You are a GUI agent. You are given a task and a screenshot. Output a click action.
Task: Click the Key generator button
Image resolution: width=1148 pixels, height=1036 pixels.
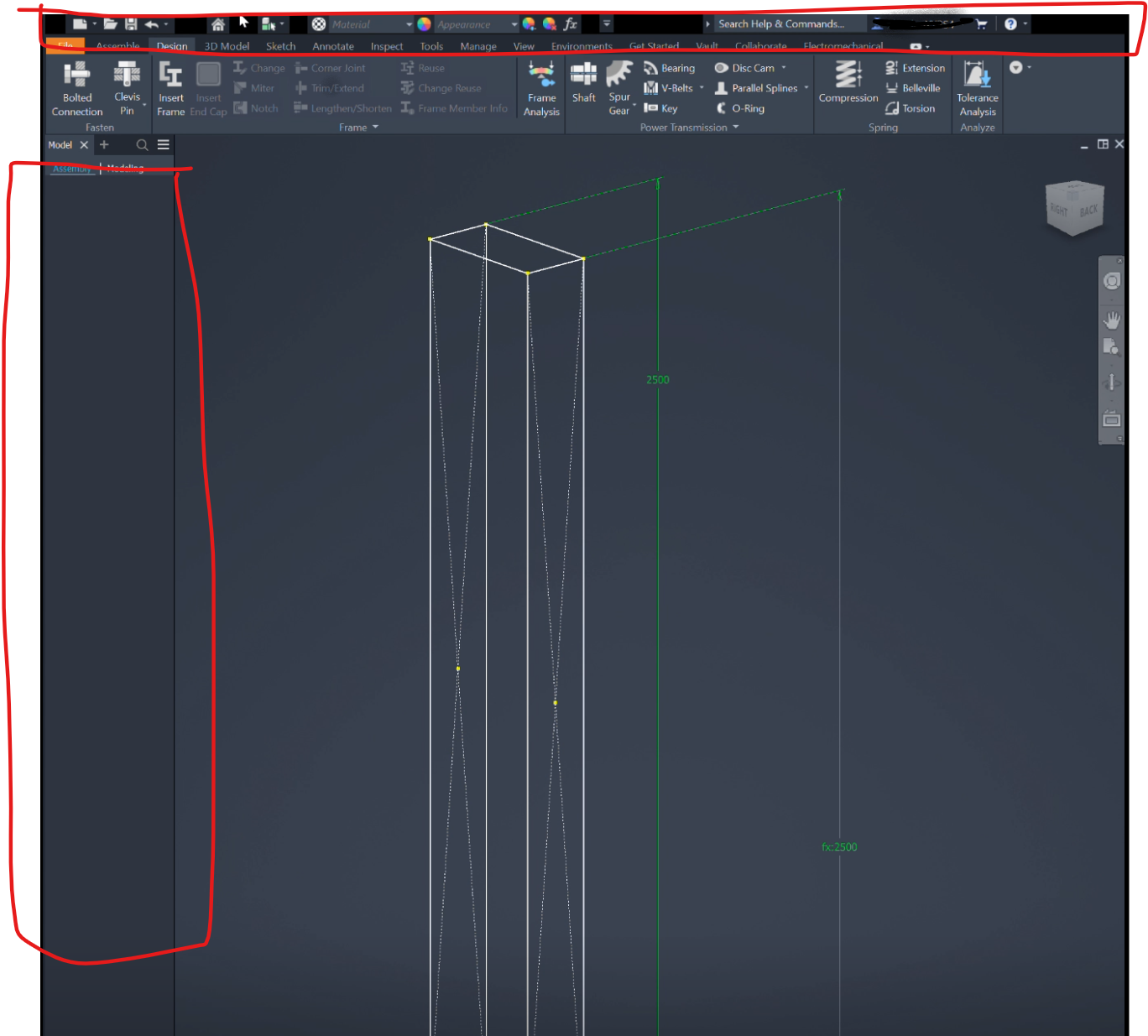pos(665,108)
